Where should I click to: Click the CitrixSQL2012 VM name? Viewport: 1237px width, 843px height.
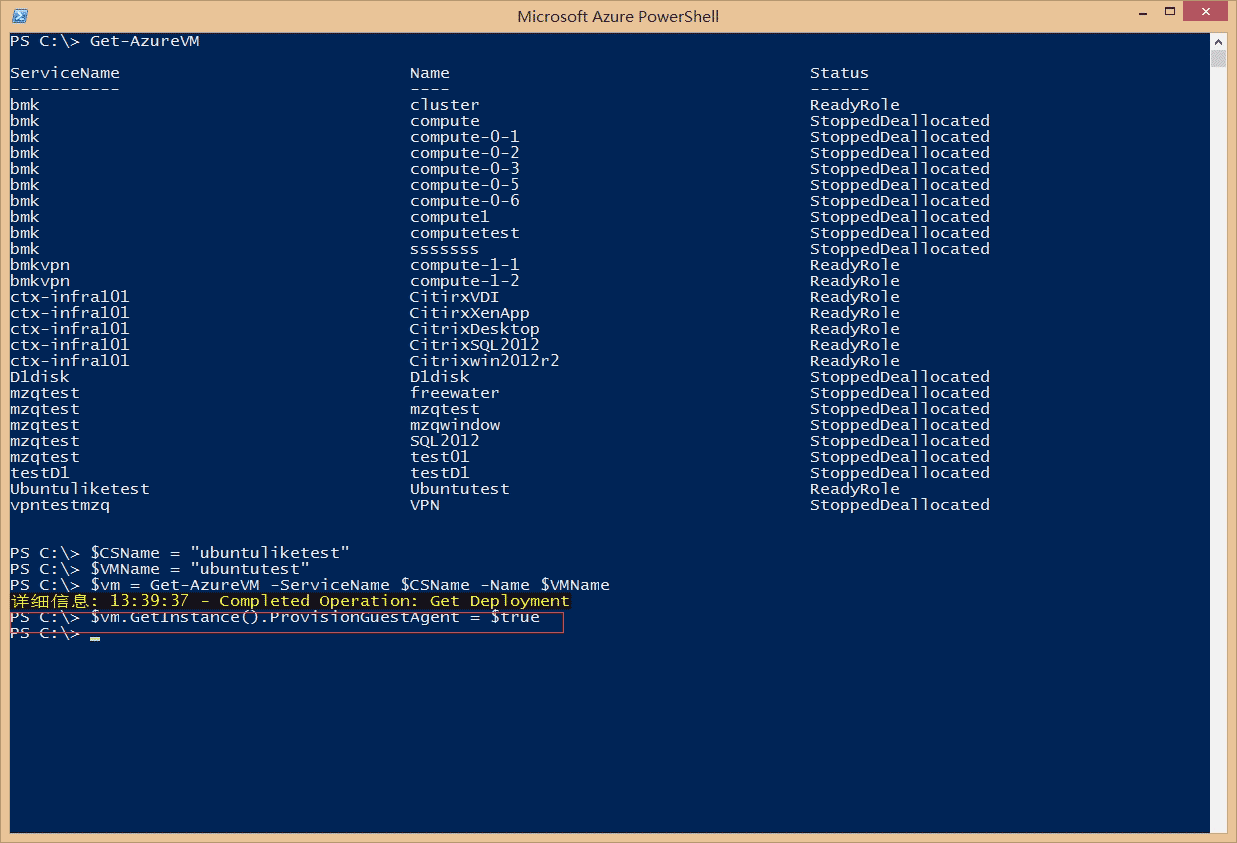tap(474, 345)
